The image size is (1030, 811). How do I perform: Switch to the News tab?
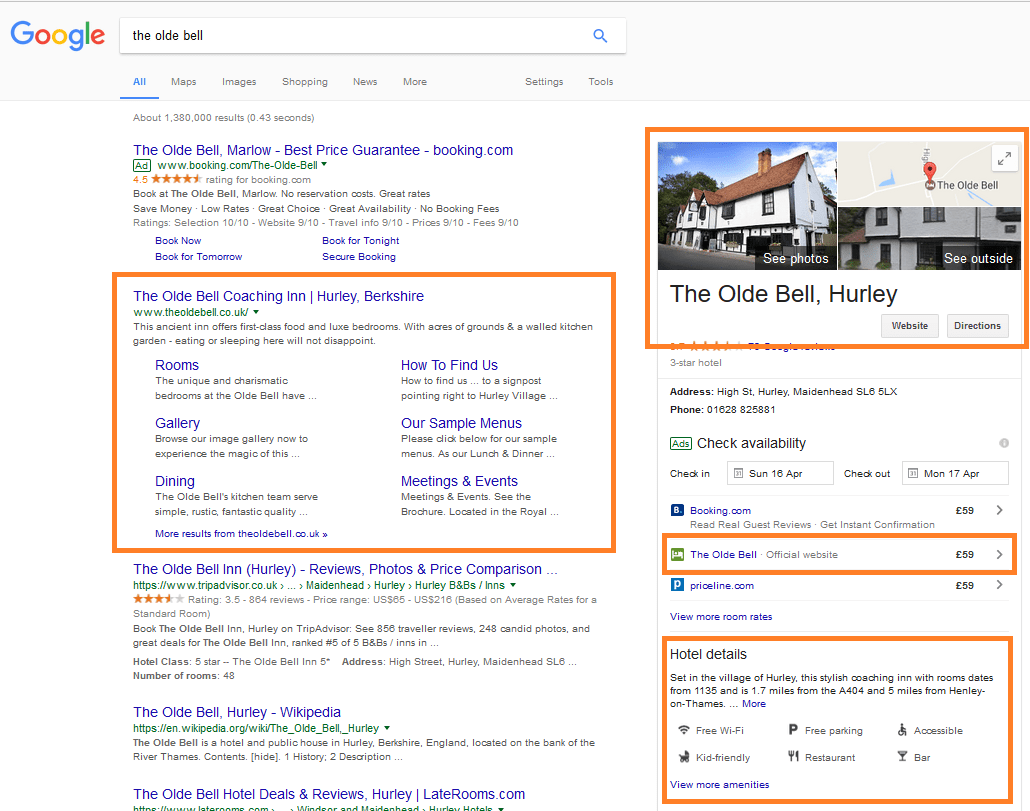(x=365, y=81)
